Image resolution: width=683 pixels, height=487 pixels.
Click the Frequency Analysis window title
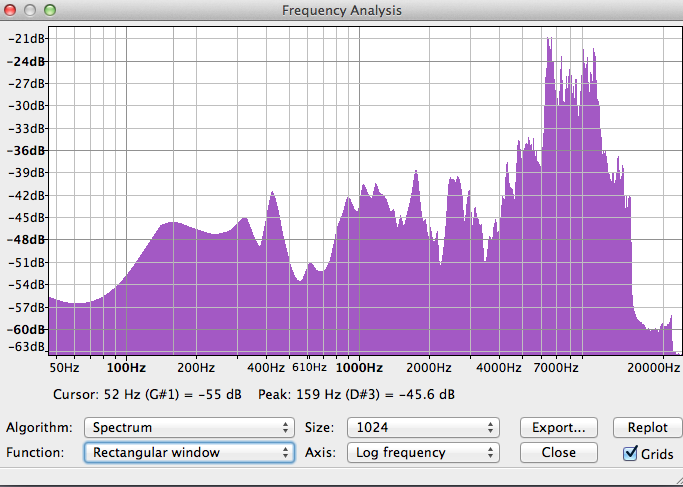click(341, 11)
